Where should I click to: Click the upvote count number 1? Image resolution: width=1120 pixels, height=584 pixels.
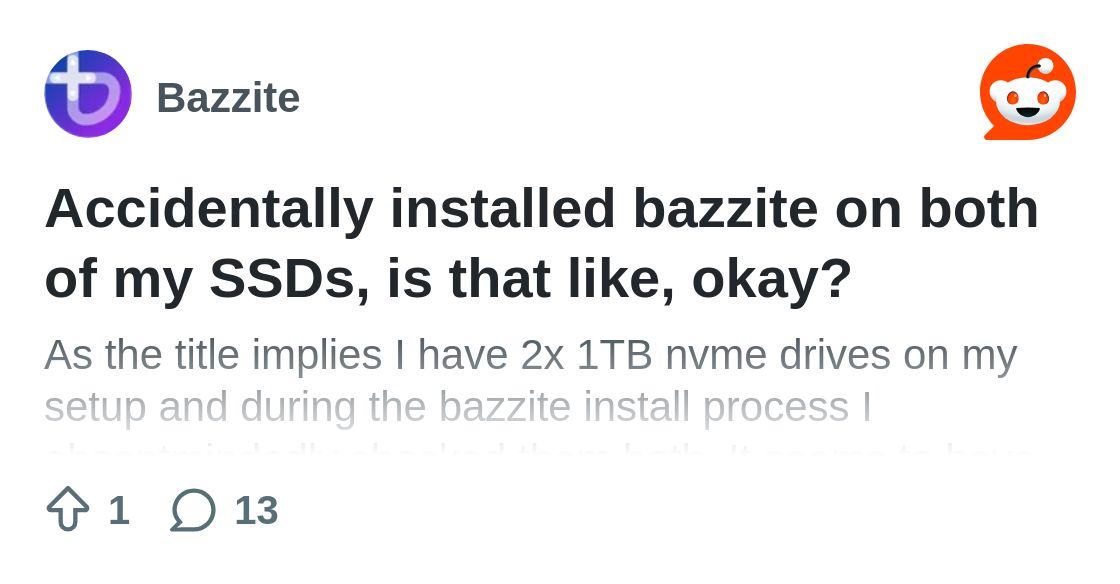point(119,510)
